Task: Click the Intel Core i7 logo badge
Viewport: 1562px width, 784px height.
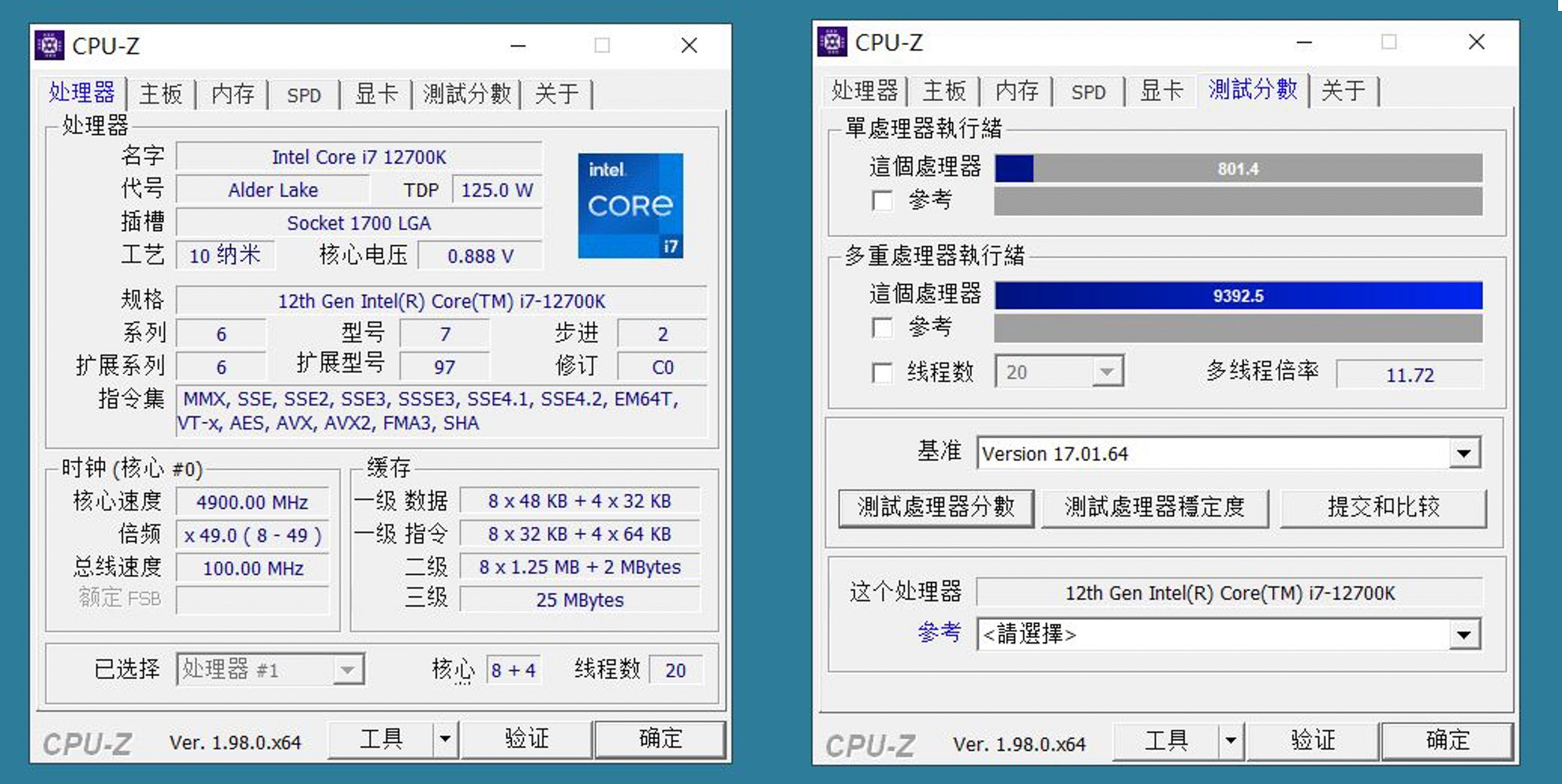Action: point(630,206)
